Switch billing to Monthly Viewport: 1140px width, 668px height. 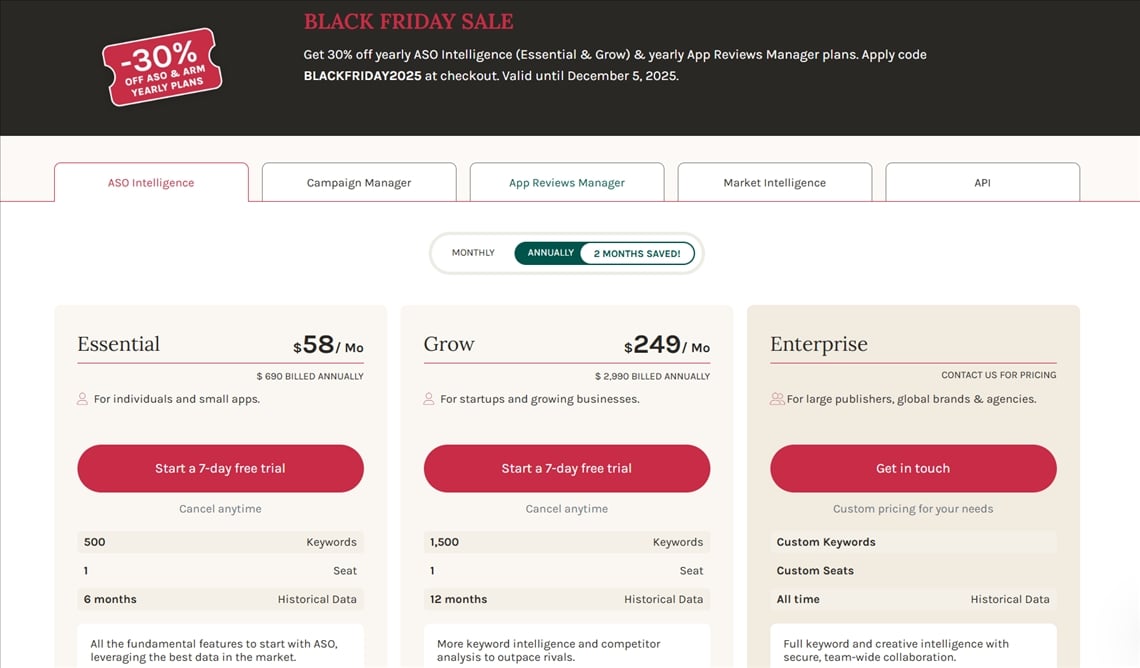tap(473, 253)
